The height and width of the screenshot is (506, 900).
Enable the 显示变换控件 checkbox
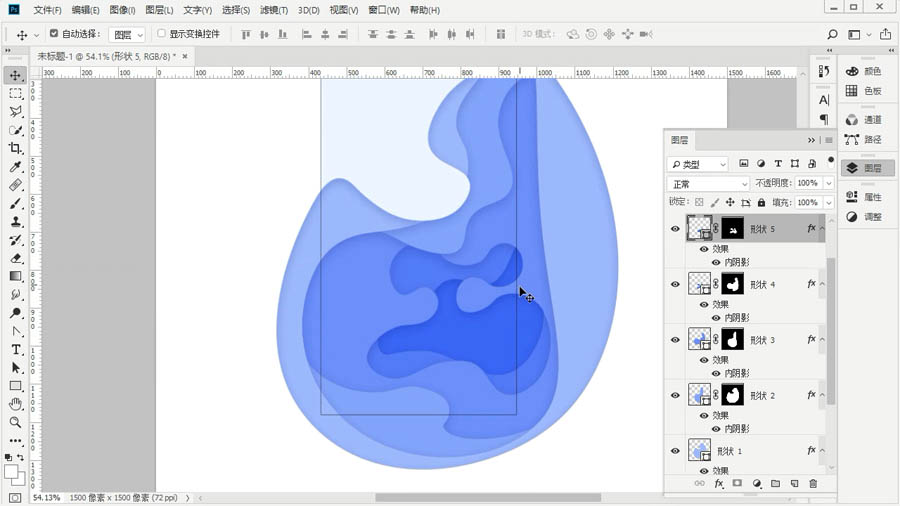(x=162, y=33)
